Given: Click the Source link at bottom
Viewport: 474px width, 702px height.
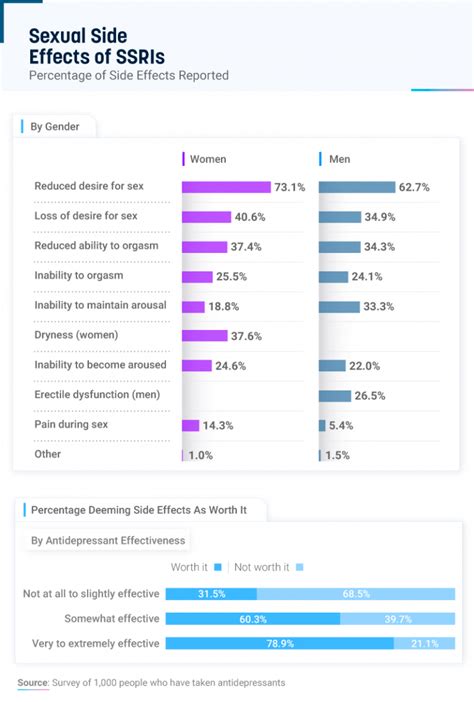Looking at the screenshot, I should pyautogui.click(x=33, y=683).
